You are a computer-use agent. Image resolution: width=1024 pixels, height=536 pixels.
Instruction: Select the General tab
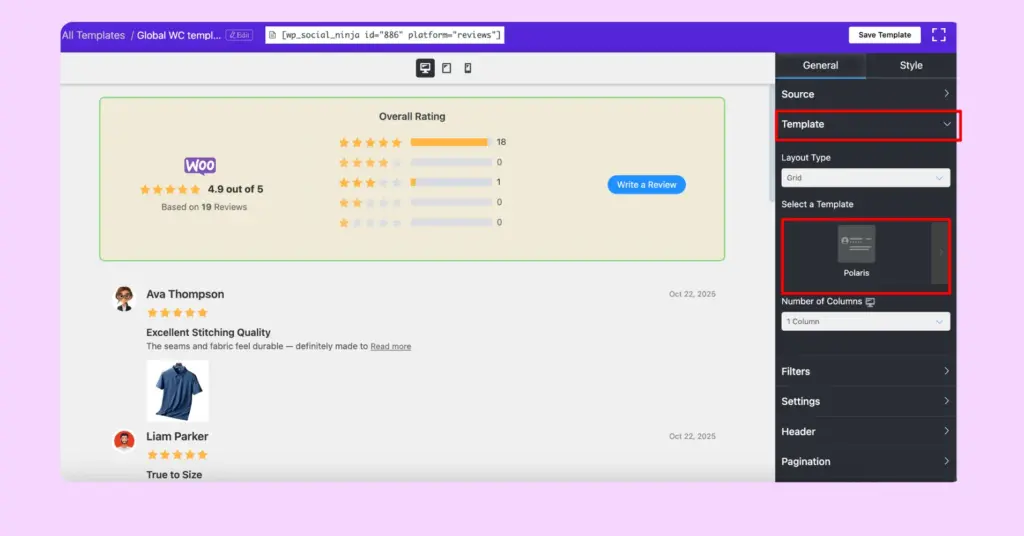point(820,66)
